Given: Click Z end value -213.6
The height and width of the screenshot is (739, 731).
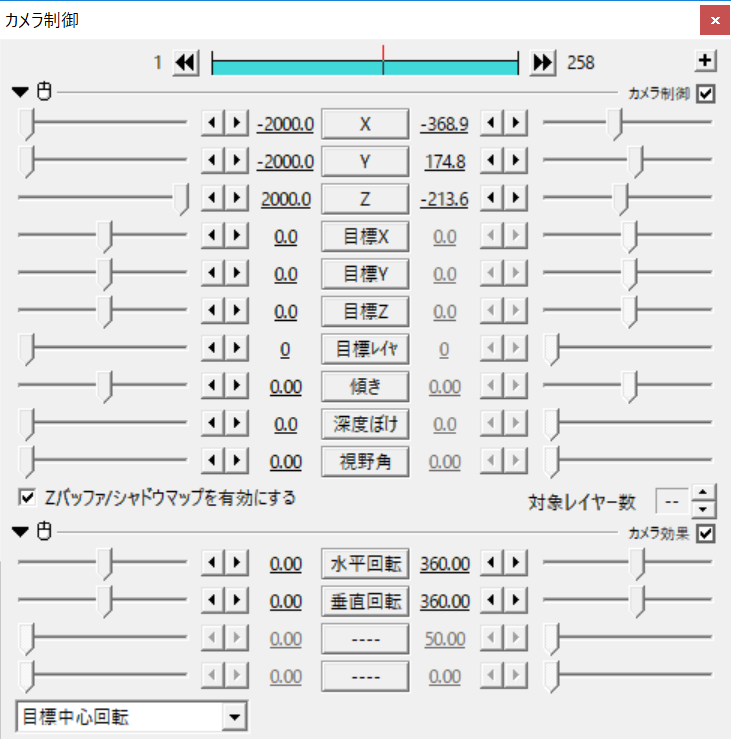Looking at the screenshot, I should pyautogui.click(x=444, y=199).
